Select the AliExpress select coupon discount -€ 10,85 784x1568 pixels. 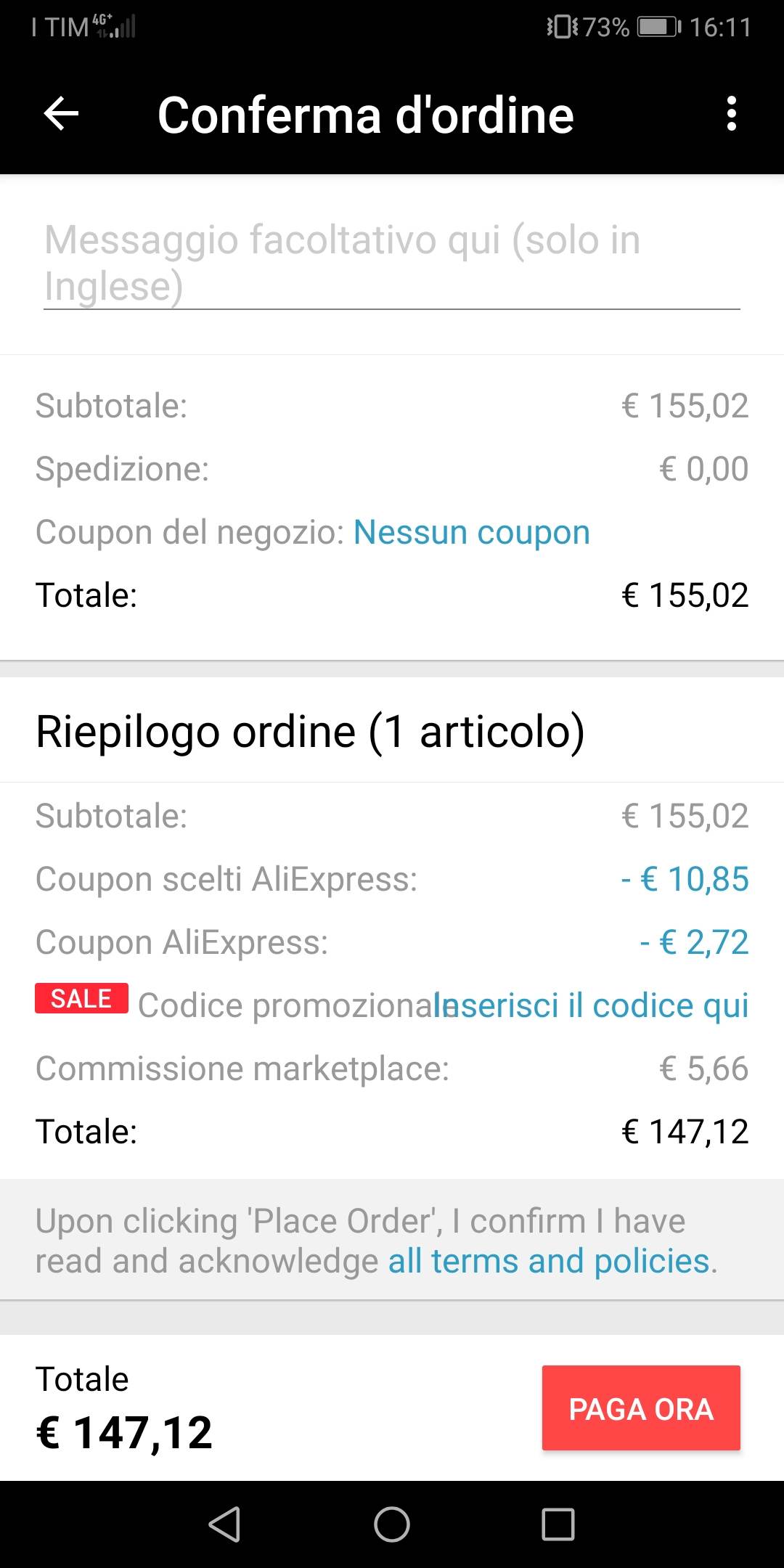685,879
